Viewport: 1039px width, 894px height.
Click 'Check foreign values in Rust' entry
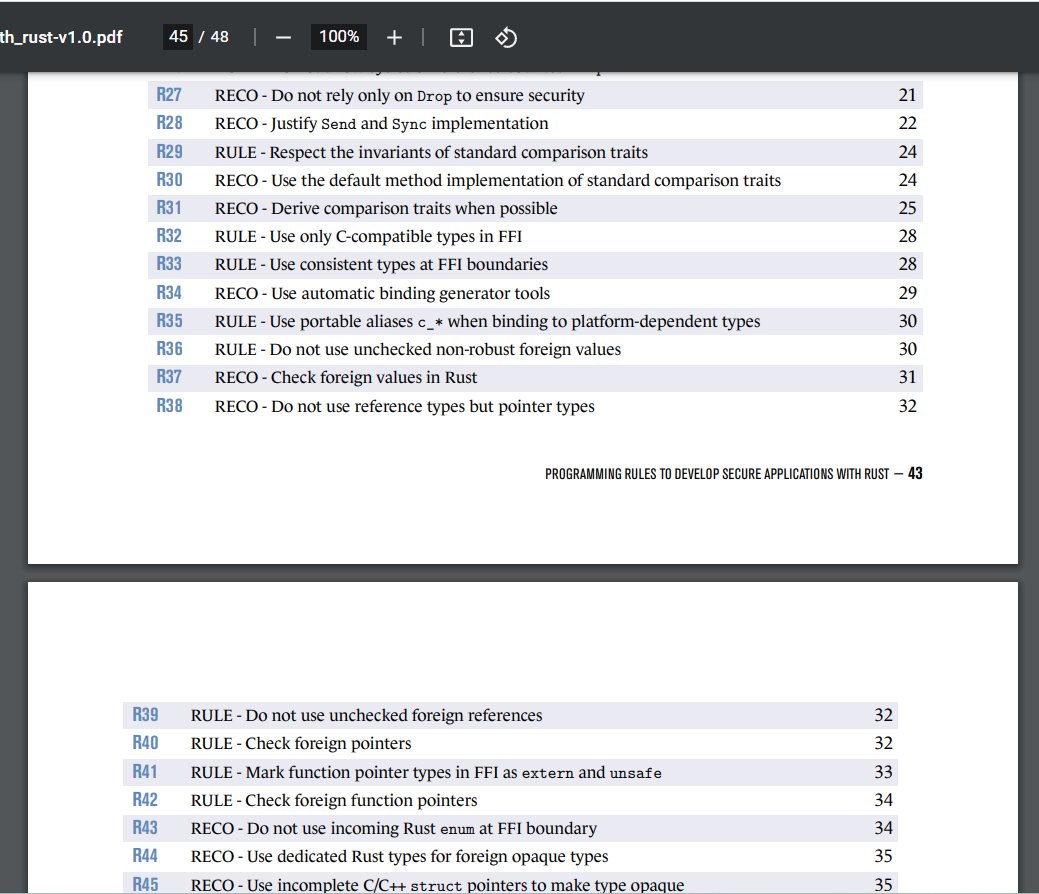(346, 378)
